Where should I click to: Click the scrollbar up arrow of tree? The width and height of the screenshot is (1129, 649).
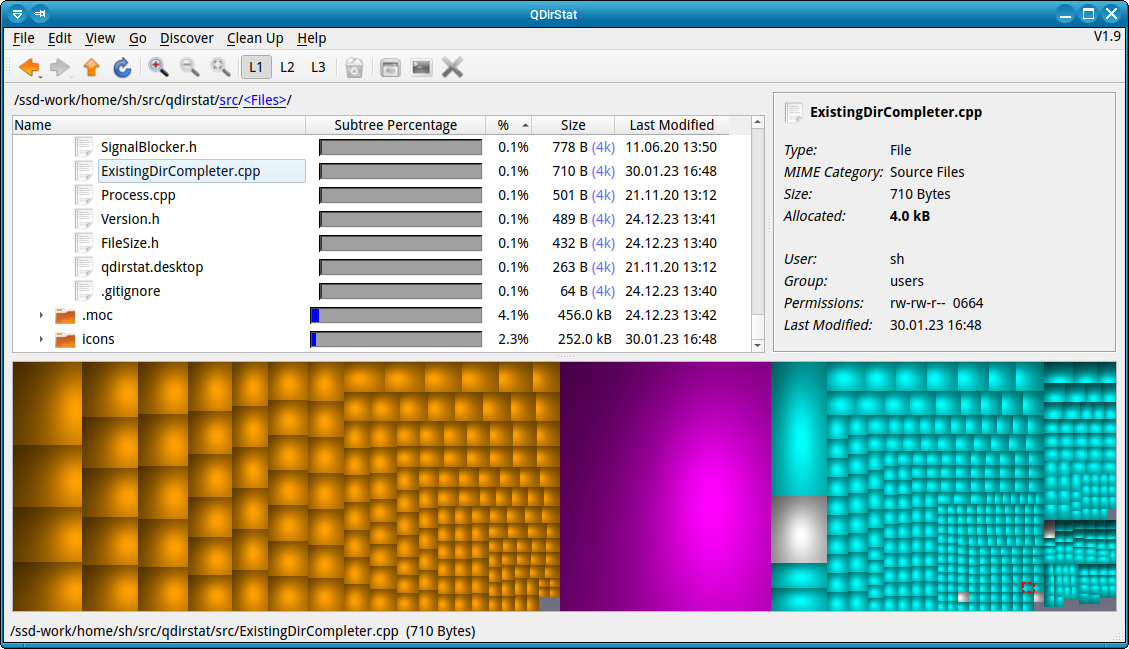pos(757,122)
